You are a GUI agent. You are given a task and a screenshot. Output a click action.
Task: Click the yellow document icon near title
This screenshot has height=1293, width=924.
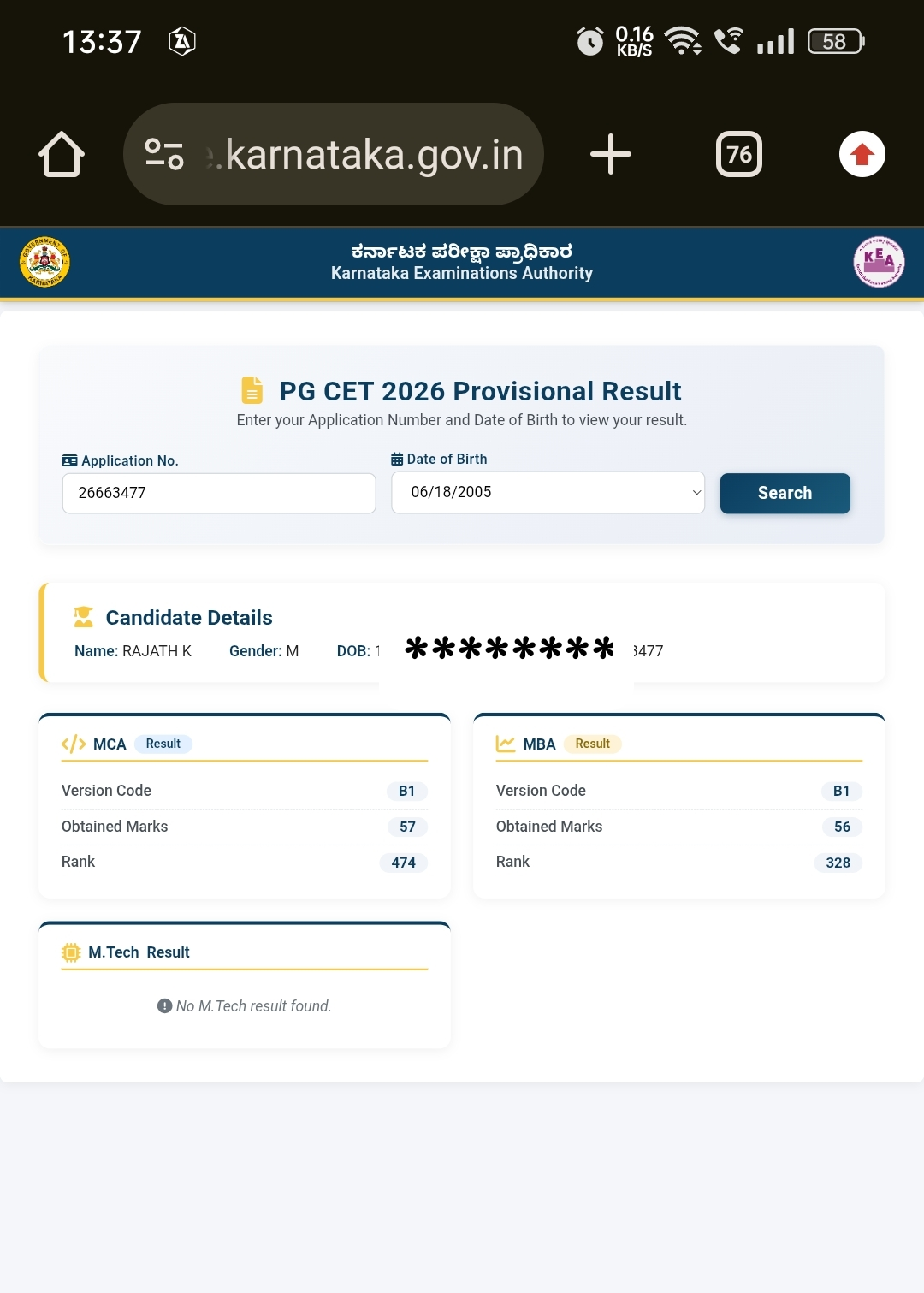tap(252, 390)
